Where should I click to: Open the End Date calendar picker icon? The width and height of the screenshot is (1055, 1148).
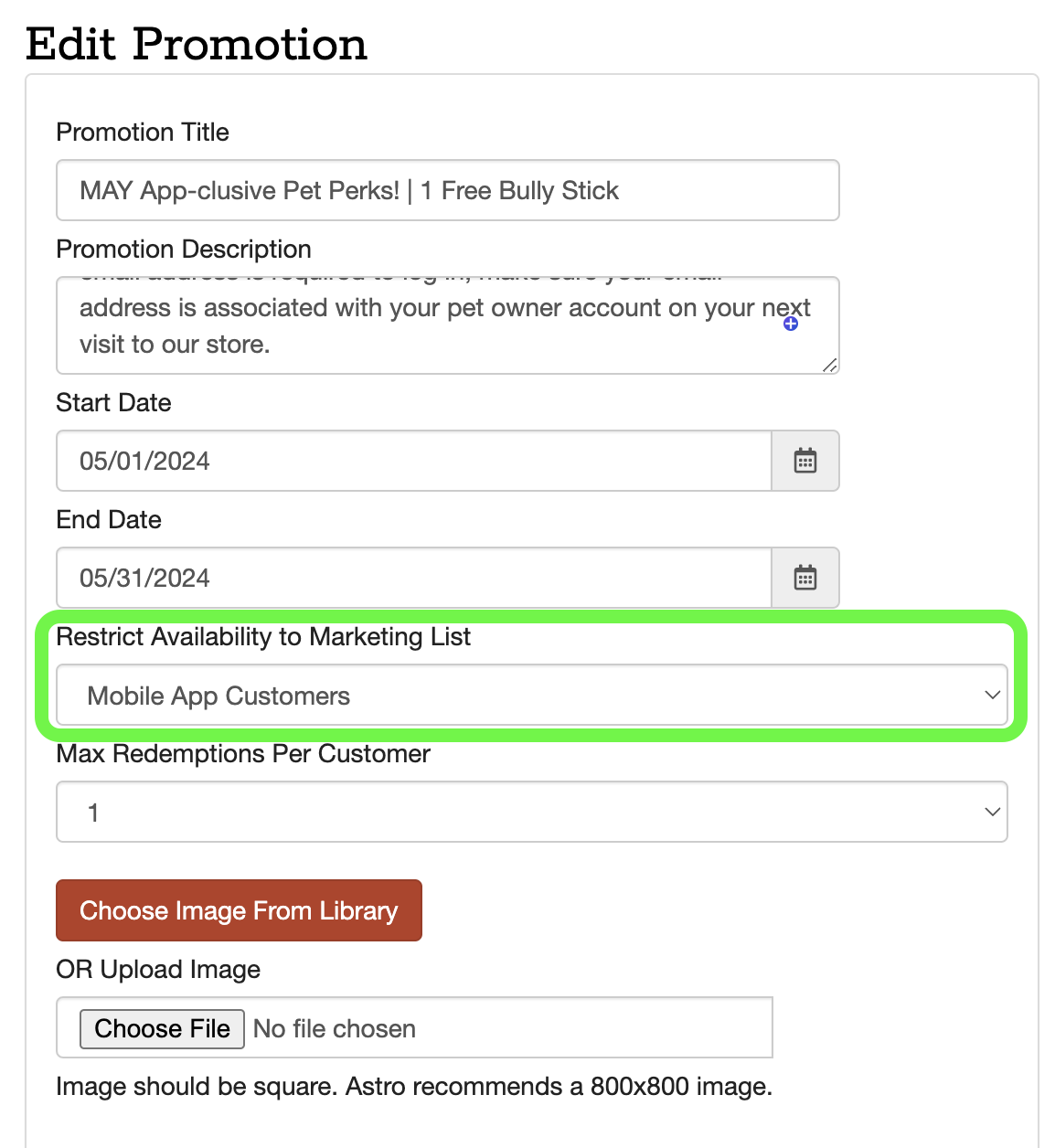pos(805,578)
